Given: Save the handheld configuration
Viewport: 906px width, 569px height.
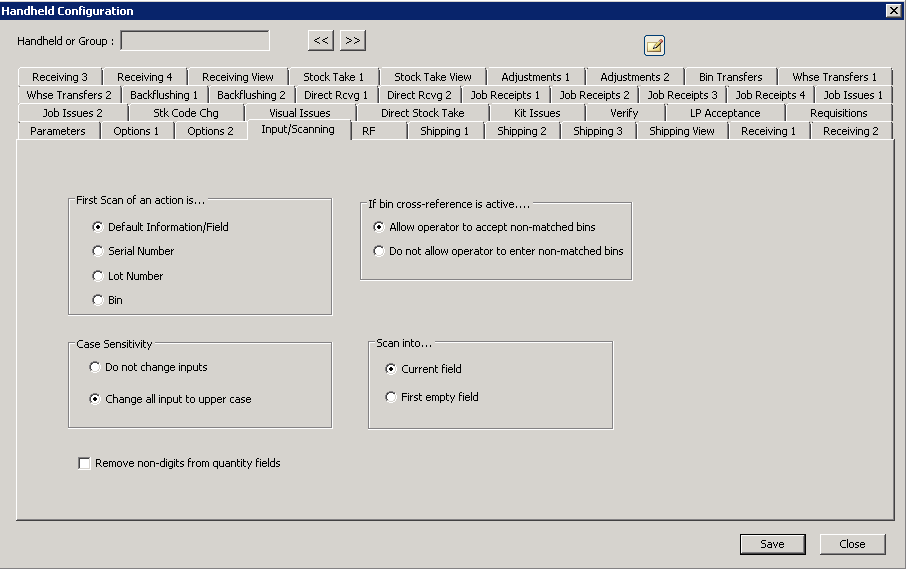Looking at the screenshot, I should 772,544.
